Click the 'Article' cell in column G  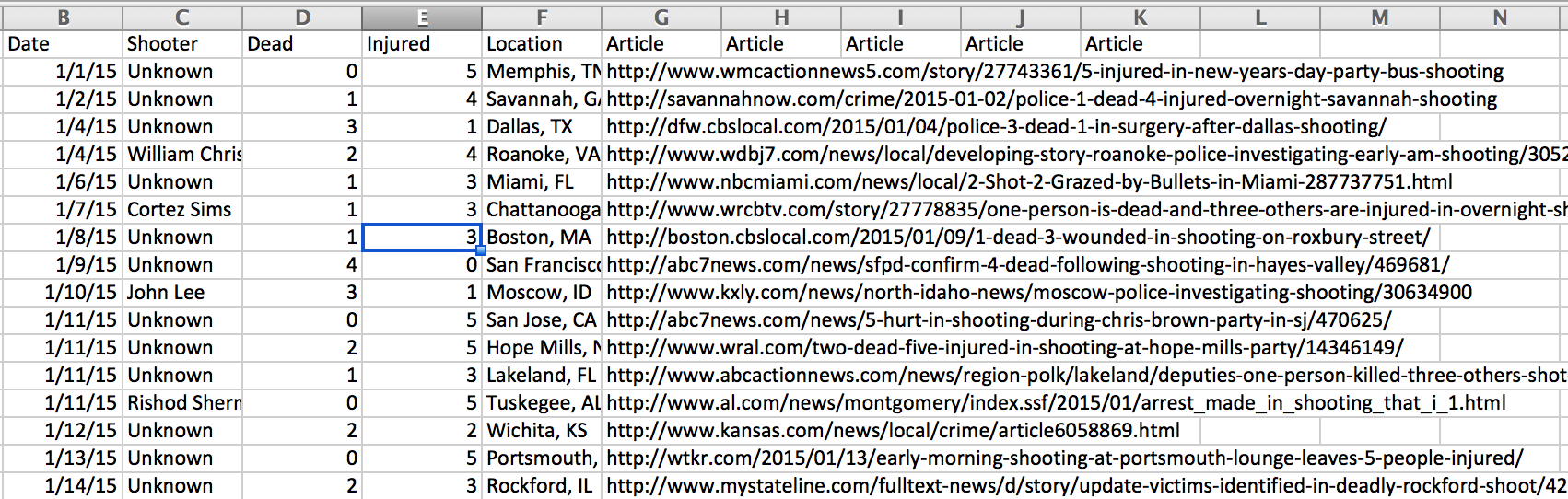click(661, 44)
